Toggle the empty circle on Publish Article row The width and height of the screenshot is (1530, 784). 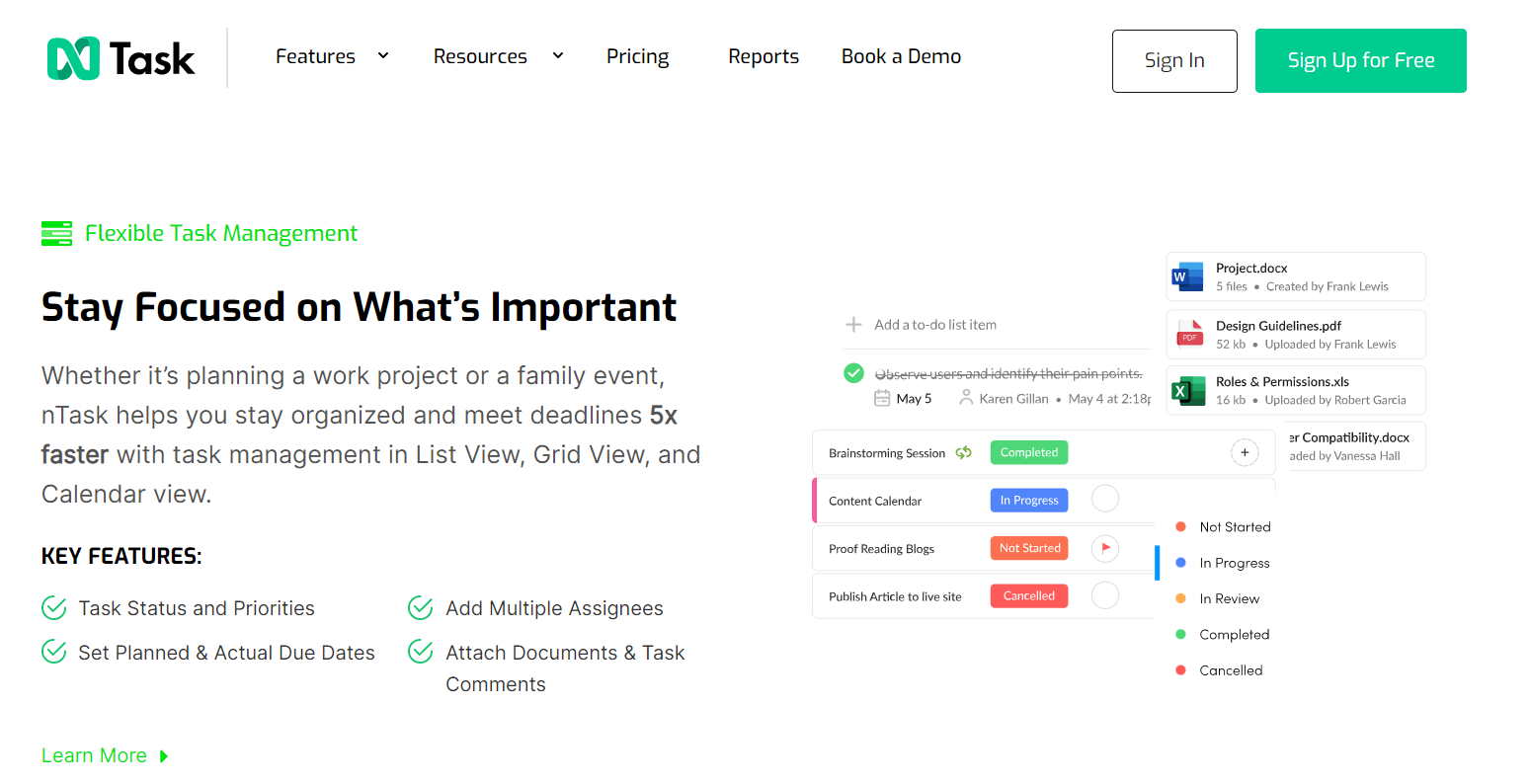pos(1105,595)
